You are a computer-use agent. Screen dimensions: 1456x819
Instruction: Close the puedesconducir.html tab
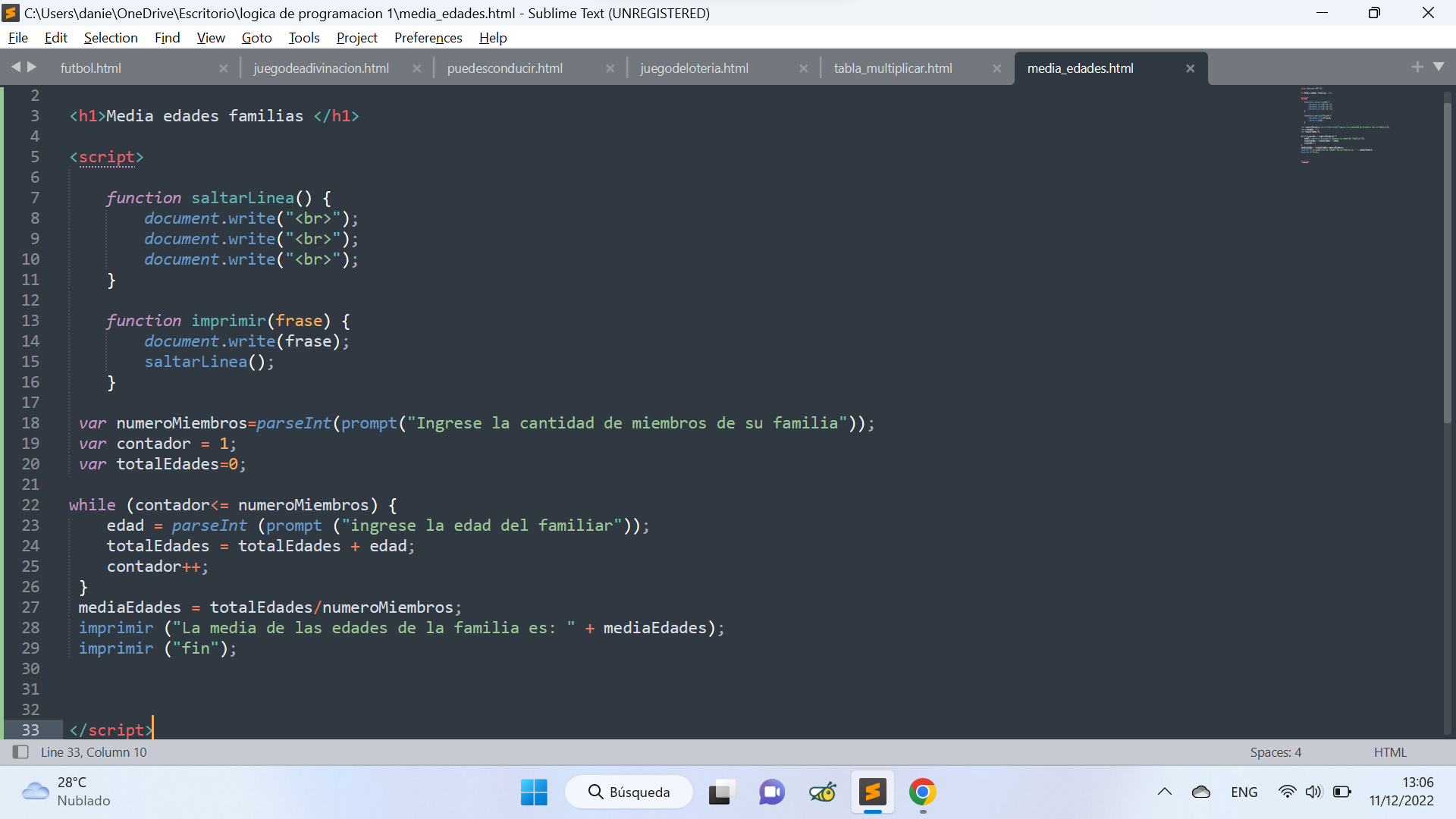click(610, 68)
